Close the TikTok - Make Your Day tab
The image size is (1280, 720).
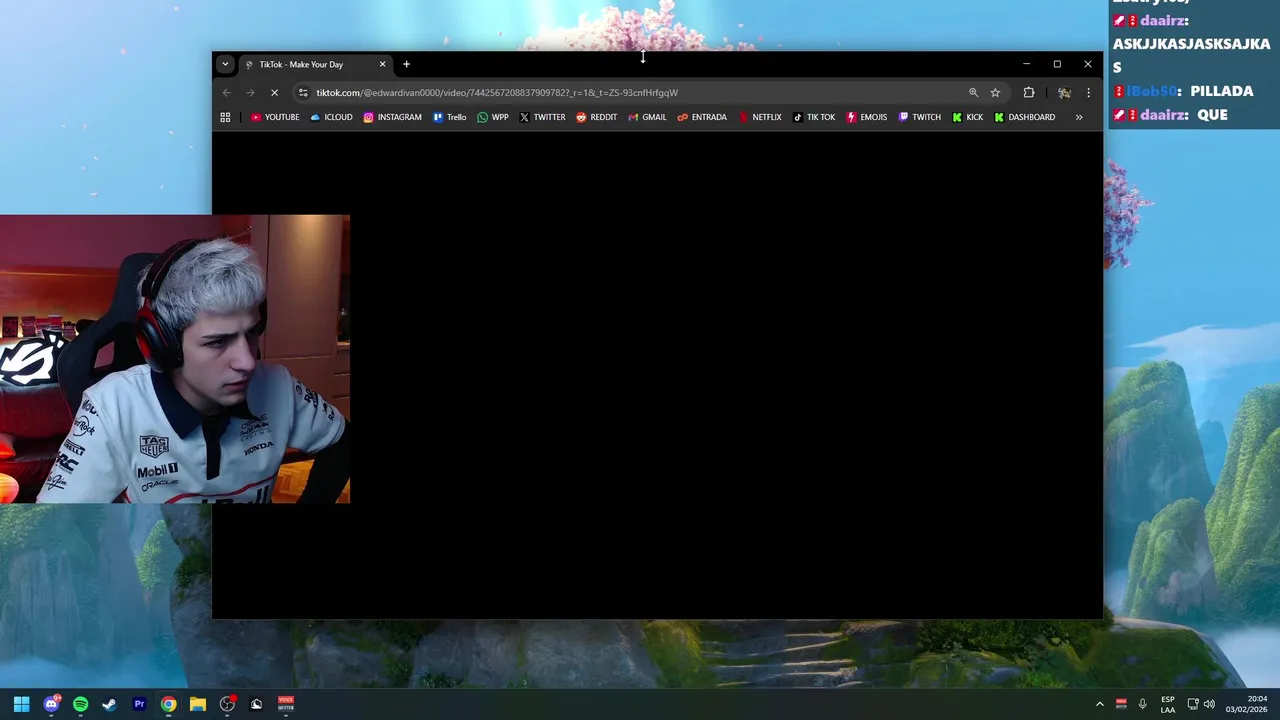(382, 64)
